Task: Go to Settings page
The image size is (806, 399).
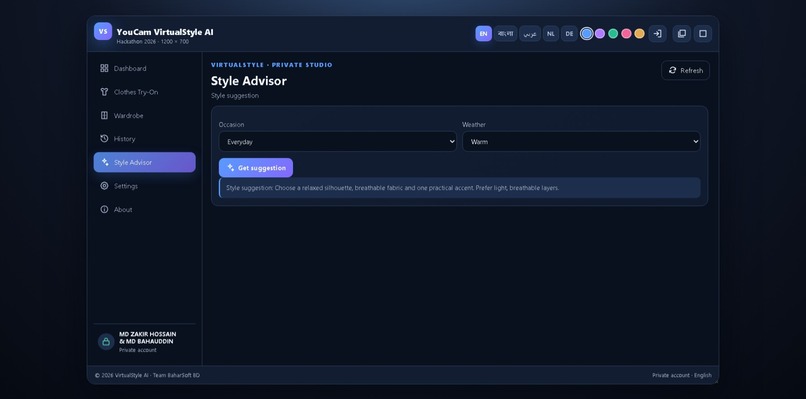Action: (144, 186)
